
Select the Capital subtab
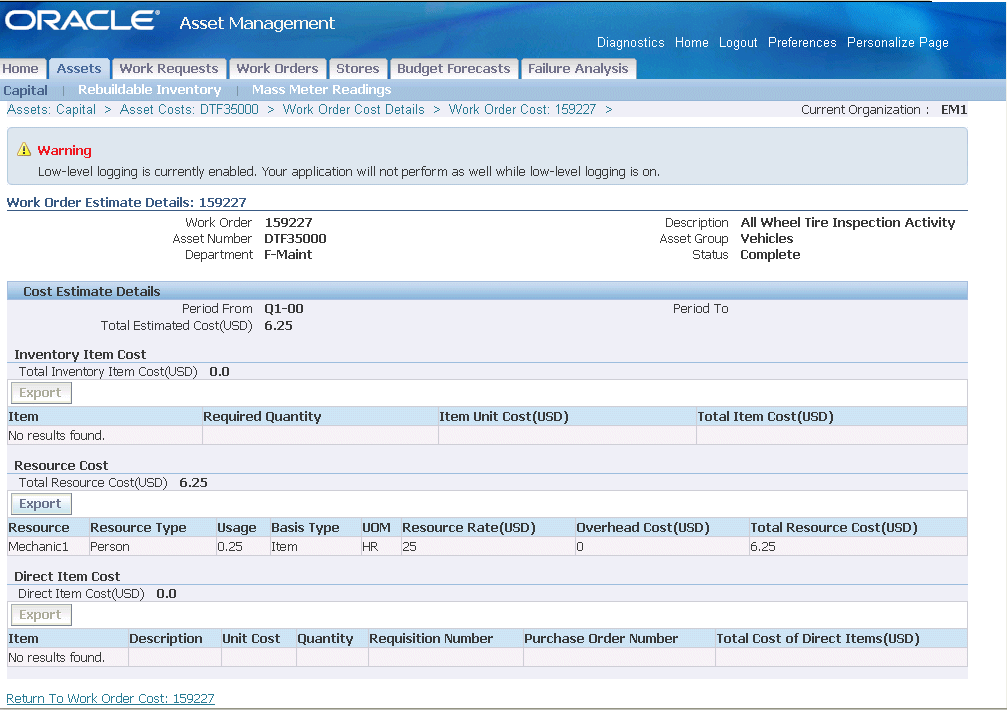click(x=26, y=91)
